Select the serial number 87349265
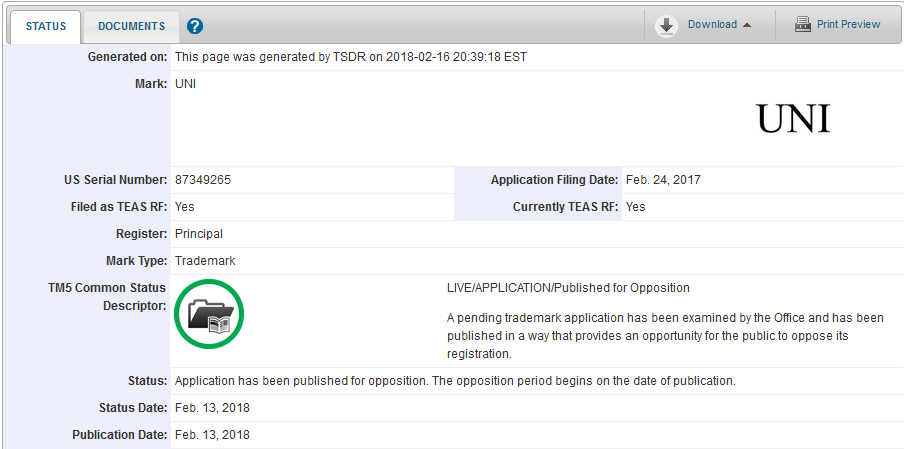Image resolution: width=904 pixels, height=449 pixels. click(203, 180)
